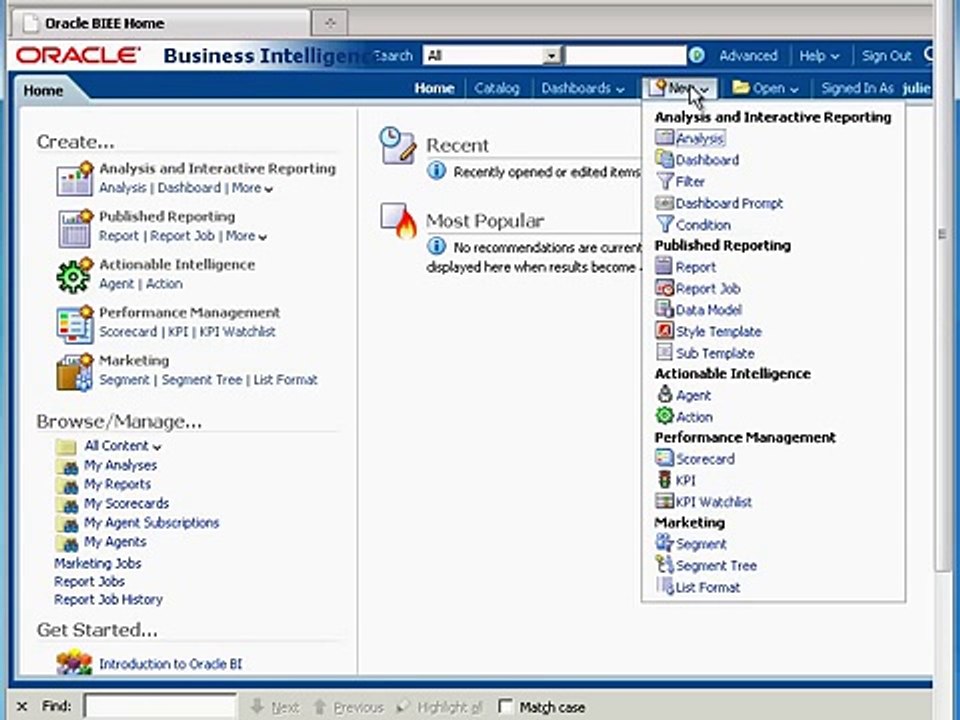Click the Style Template icon in New menu
960x720 pixels.
click(664, 331)
